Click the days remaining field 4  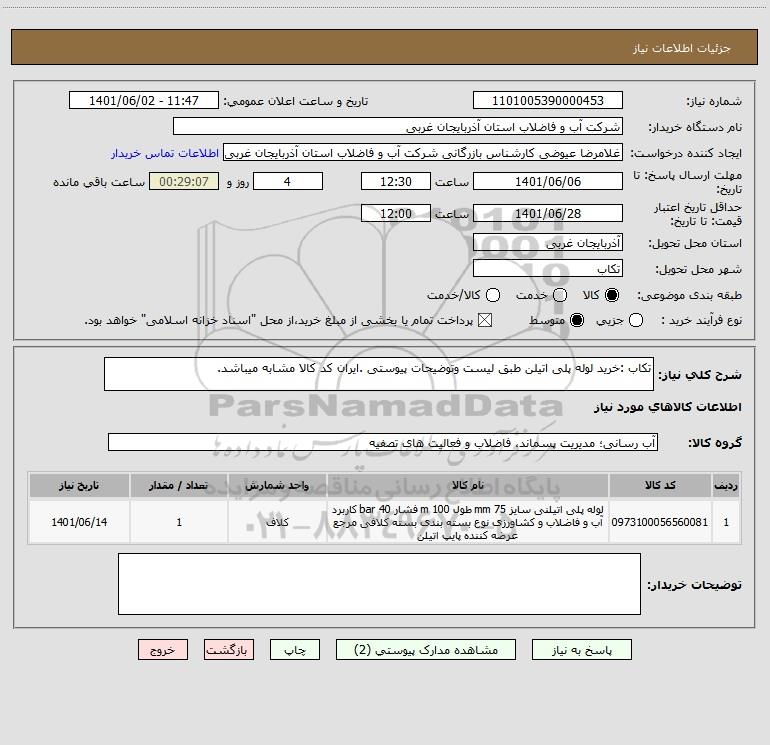[x=288, y=181]
